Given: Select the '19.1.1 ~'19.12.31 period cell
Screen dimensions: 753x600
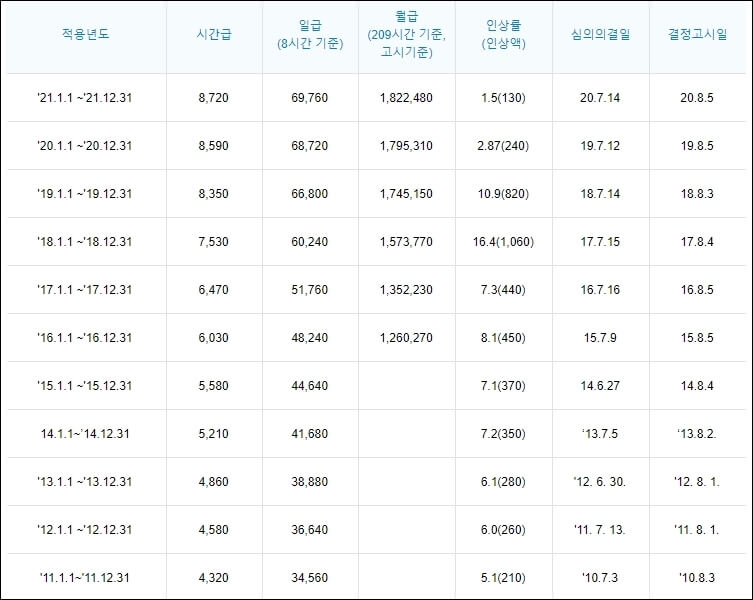Looking at the screenshot, I should pos(85,194).
